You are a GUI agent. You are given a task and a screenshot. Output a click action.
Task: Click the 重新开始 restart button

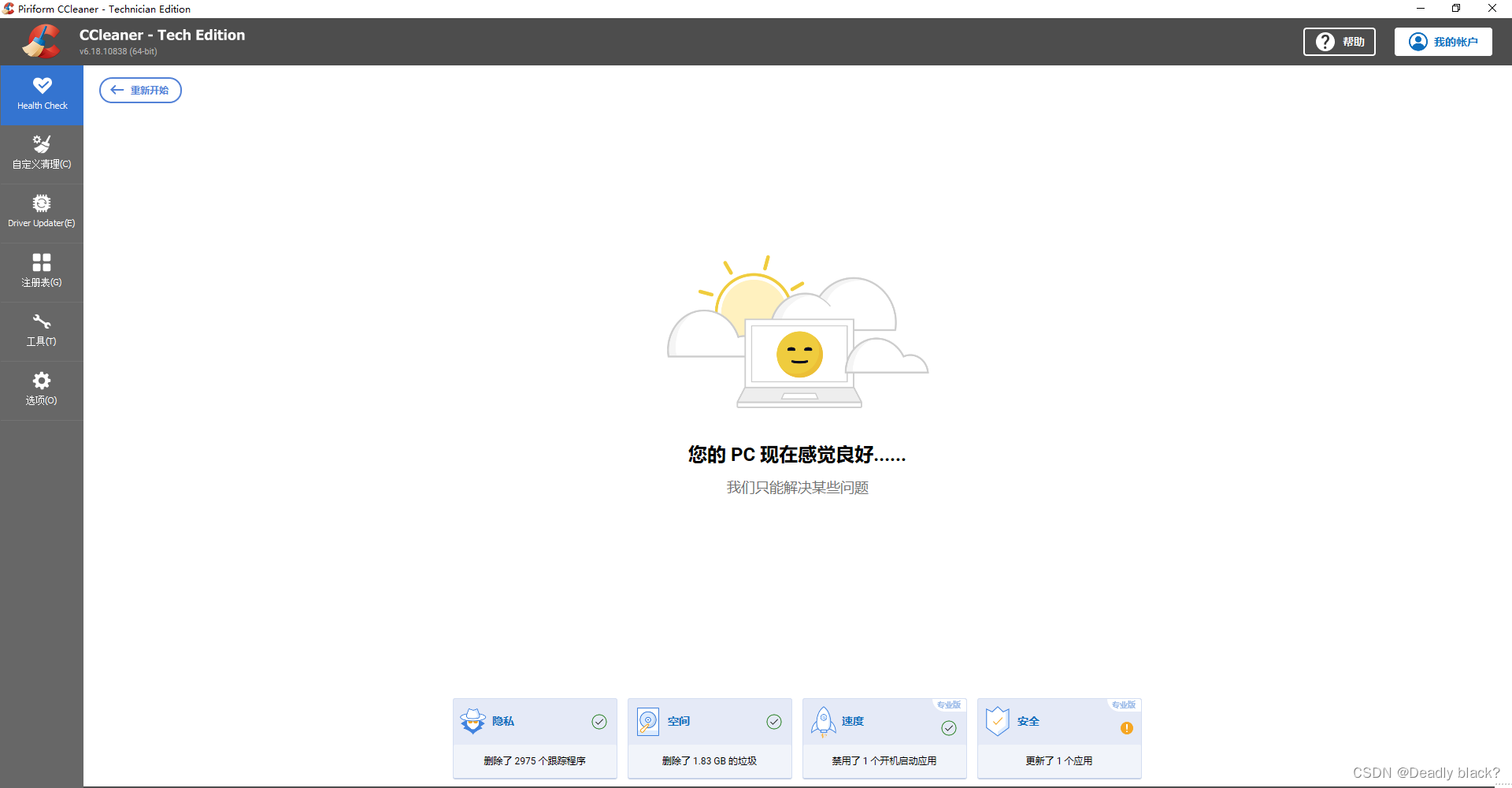140,90
